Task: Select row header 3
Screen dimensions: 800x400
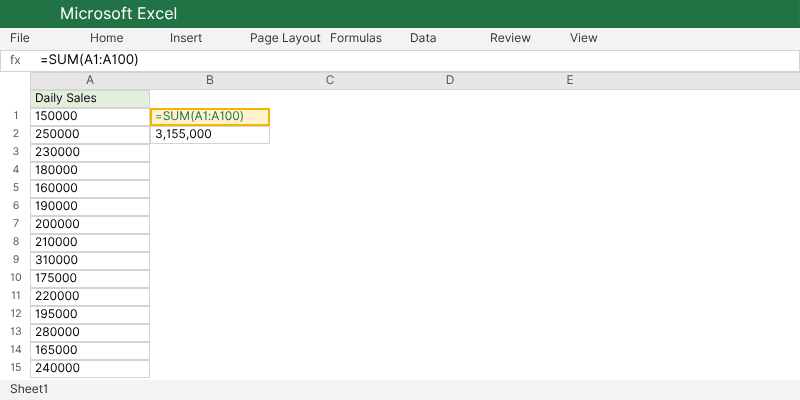Action: point(16,152)
